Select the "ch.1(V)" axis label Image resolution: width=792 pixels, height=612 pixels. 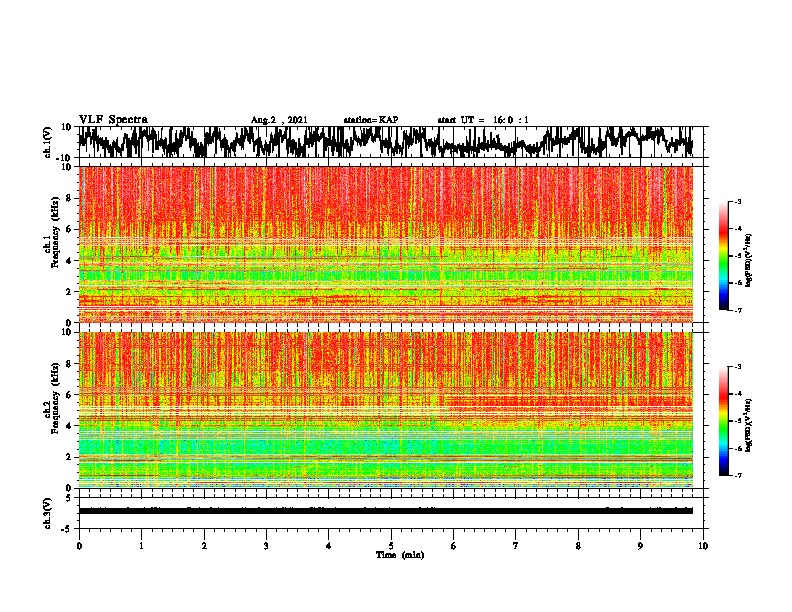(x=47, y=142)
